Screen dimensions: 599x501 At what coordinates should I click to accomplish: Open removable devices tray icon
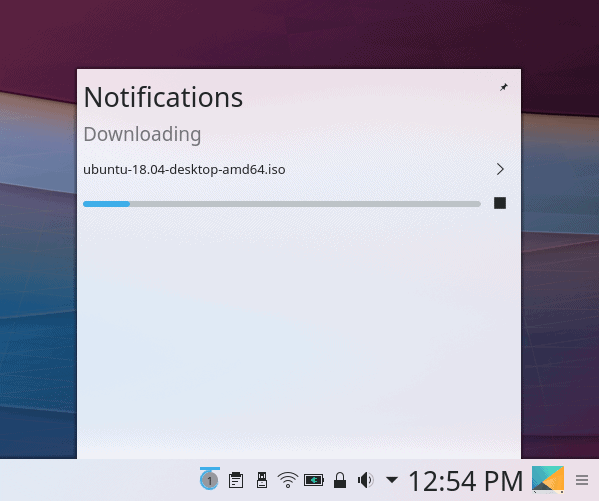(262, 480)
